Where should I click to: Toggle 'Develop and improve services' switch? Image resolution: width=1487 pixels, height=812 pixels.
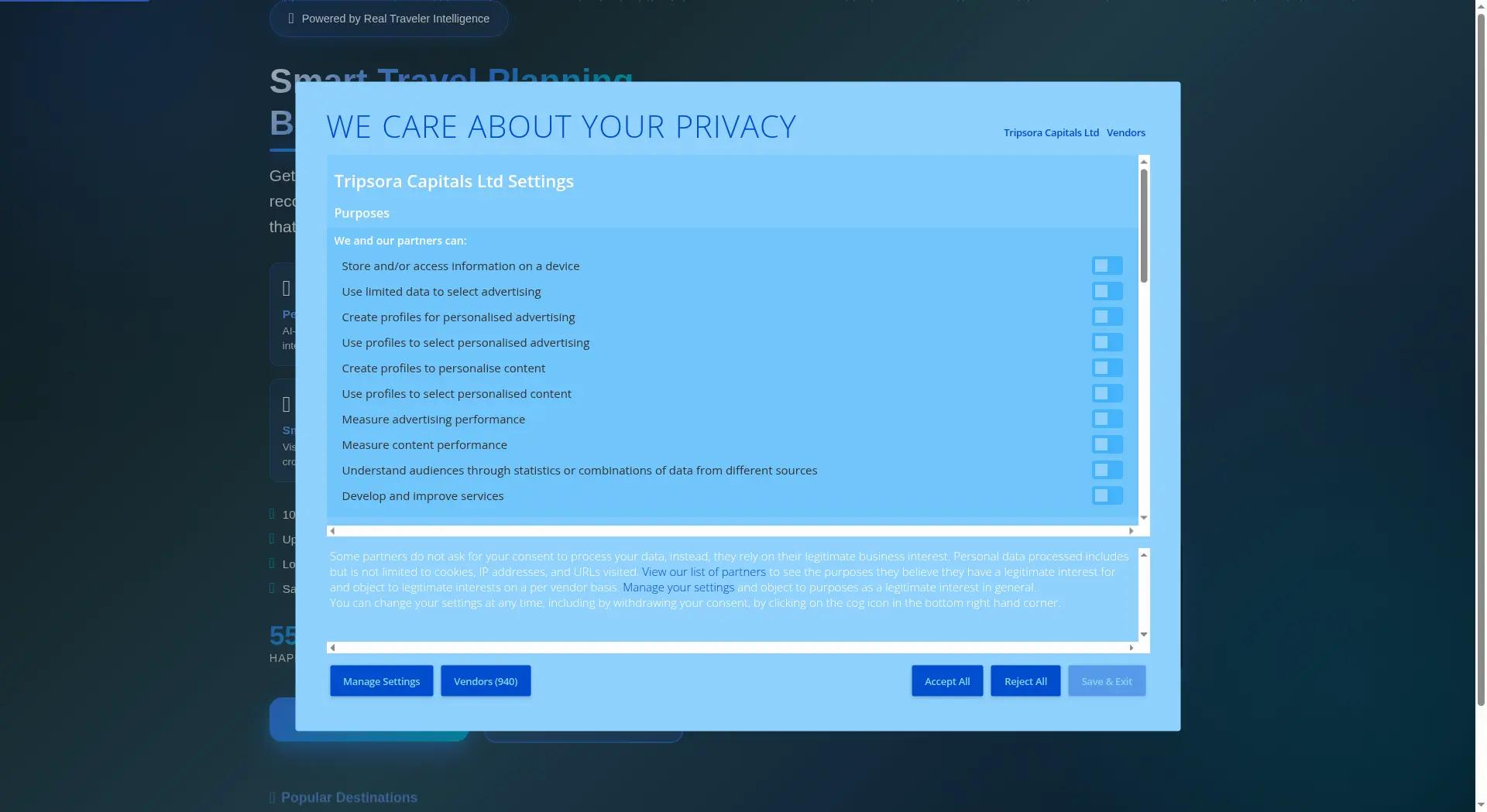click(x=1107, y=496)
